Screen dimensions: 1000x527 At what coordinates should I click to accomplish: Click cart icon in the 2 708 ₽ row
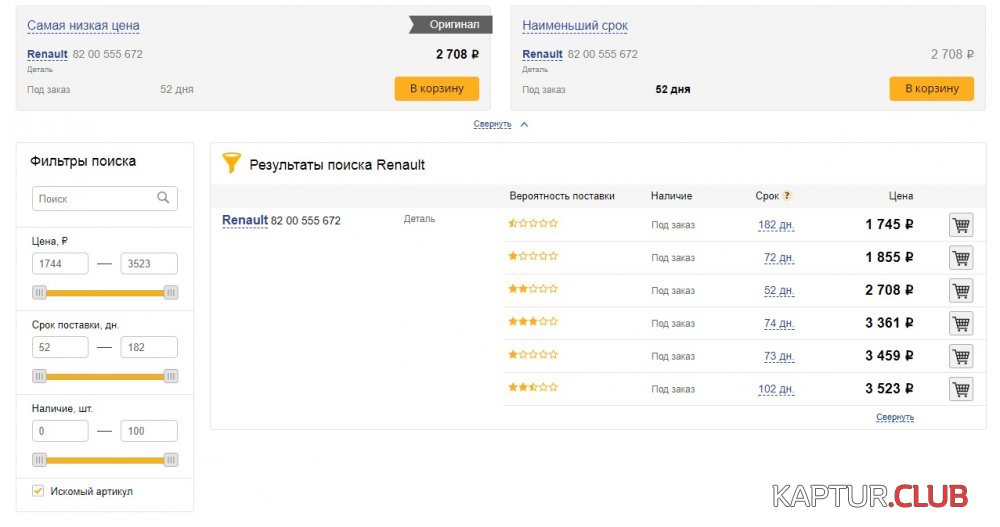[x=960, y=291]
